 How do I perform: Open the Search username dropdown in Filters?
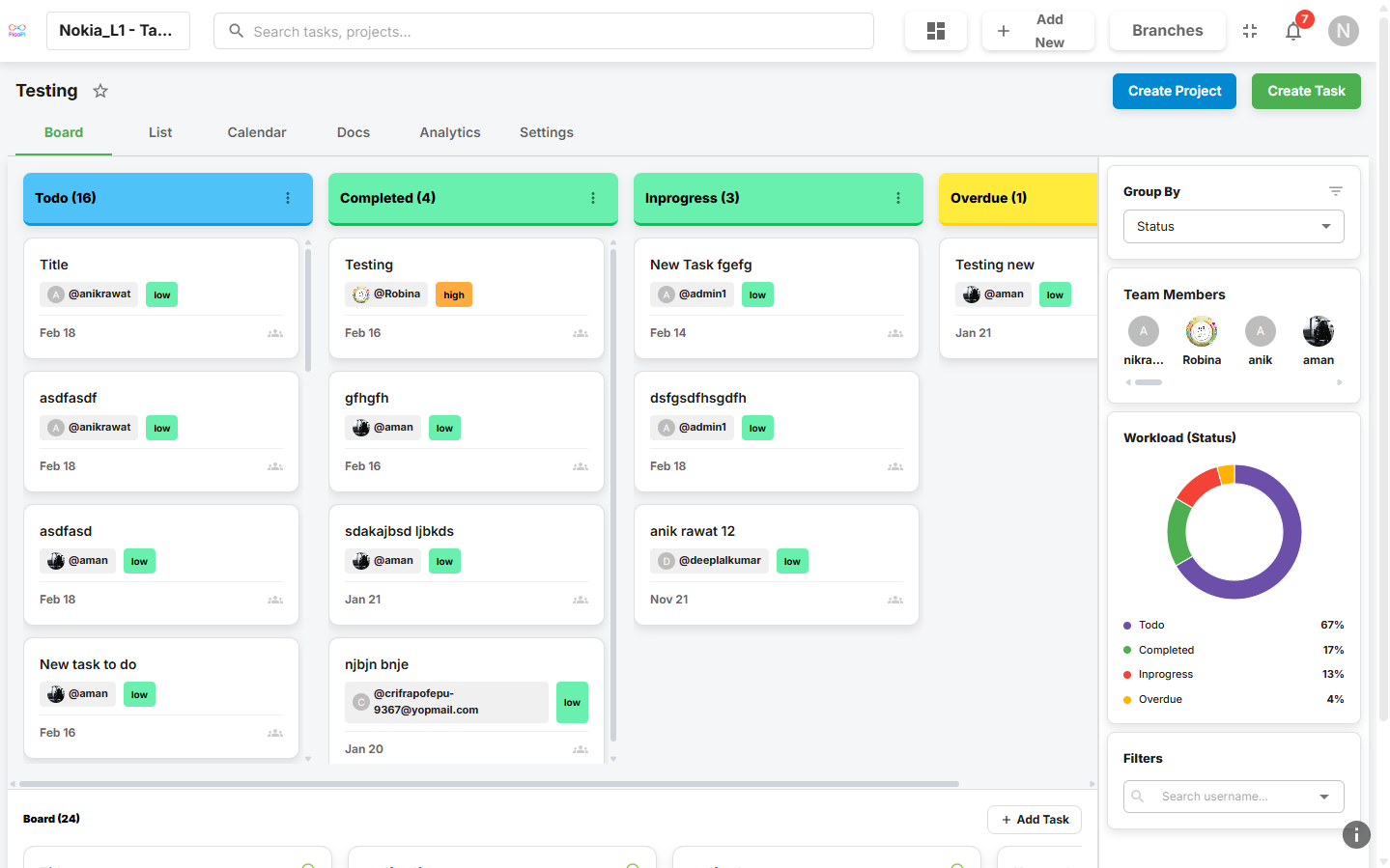1324,796
